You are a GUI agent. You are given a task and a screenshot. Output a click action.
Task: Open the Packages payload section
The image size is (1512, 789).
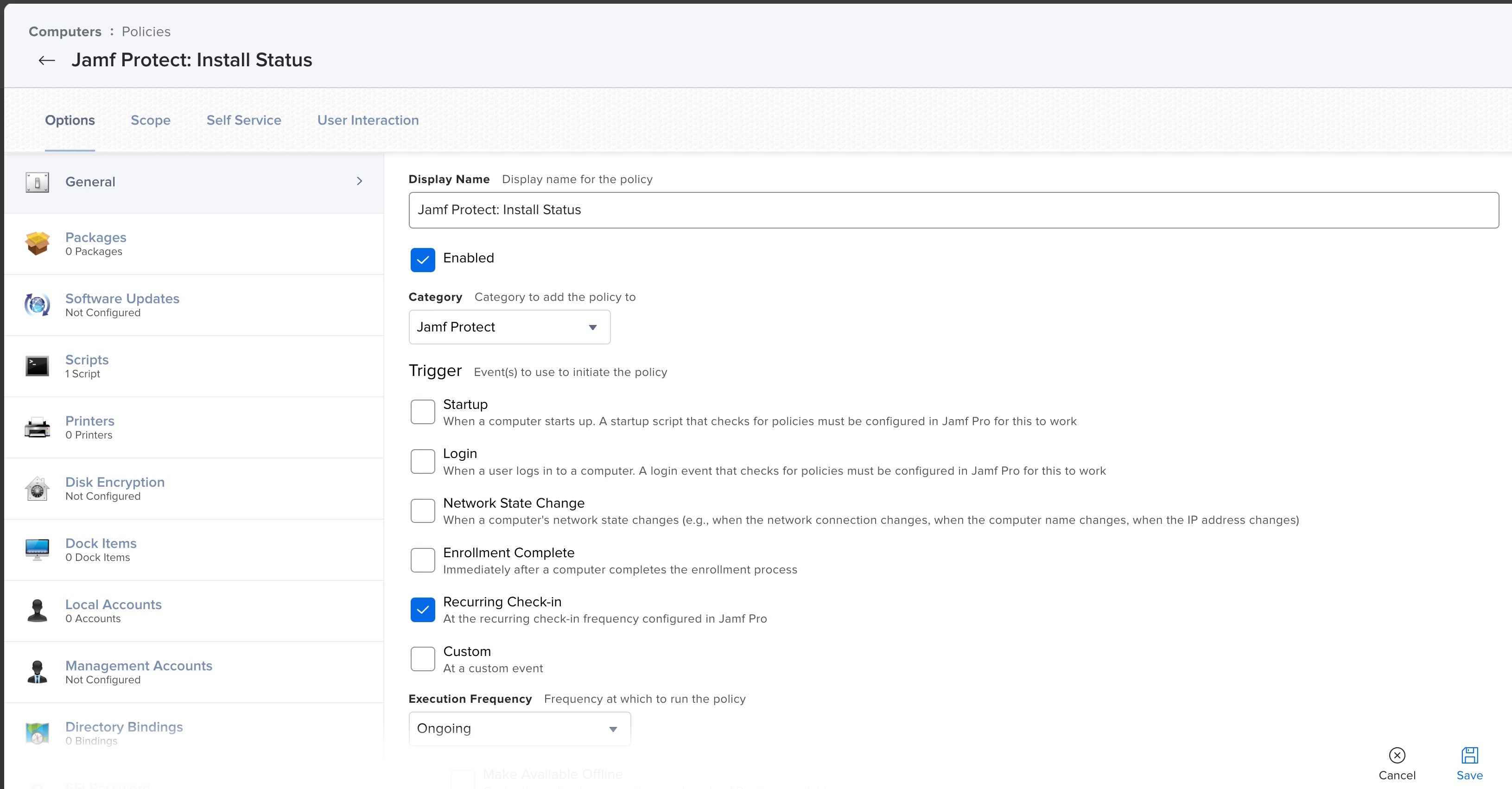point(194,244)
